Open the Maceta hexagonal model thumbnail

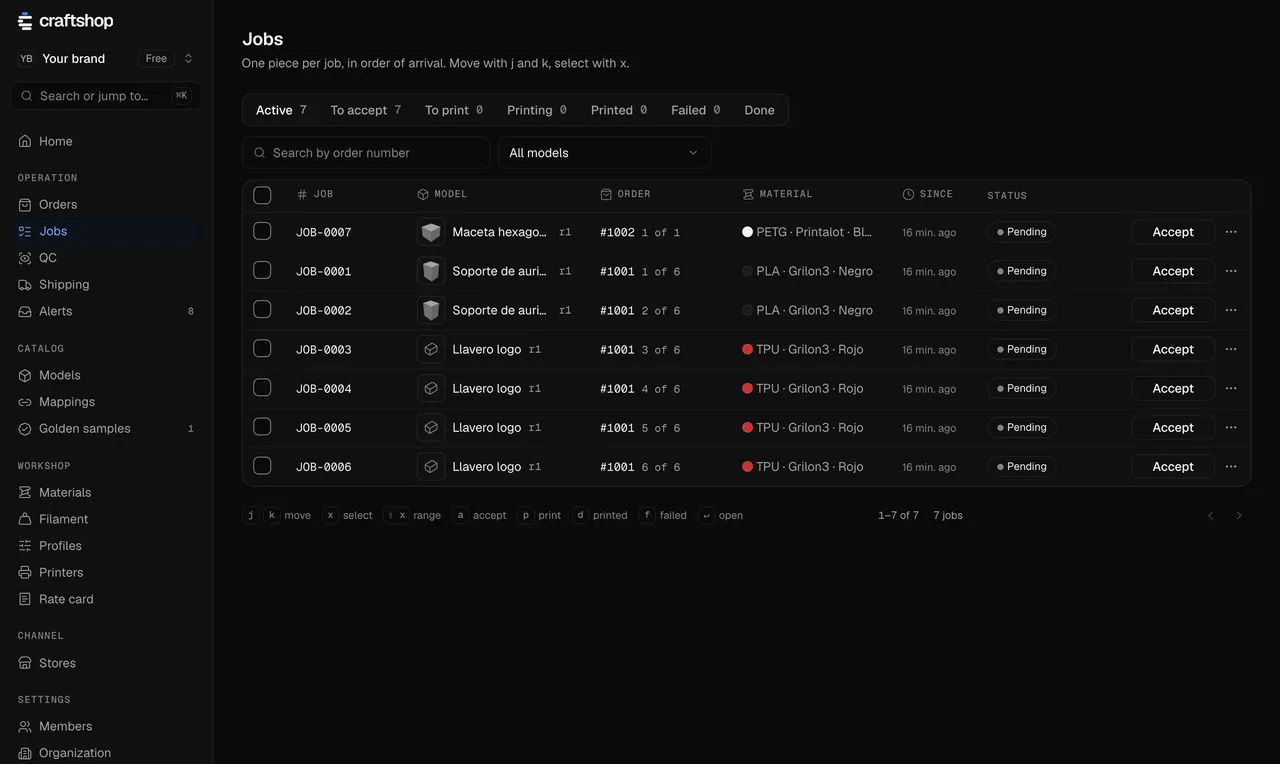click(431, 232)
